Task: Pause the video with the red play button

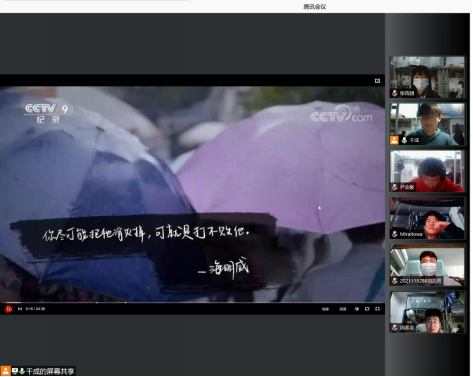Action: (x=8, y=309)
